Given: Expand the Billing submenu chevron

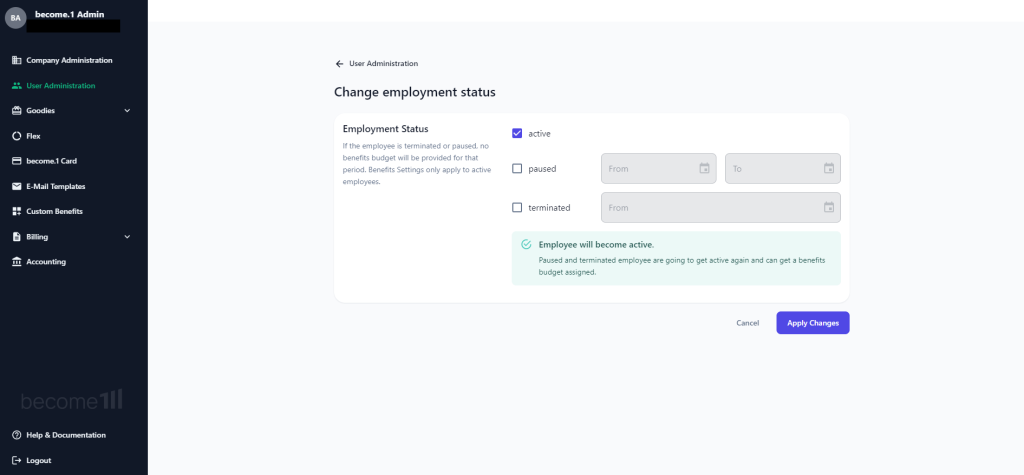Looking at the screenshot, I should [127, 237].
